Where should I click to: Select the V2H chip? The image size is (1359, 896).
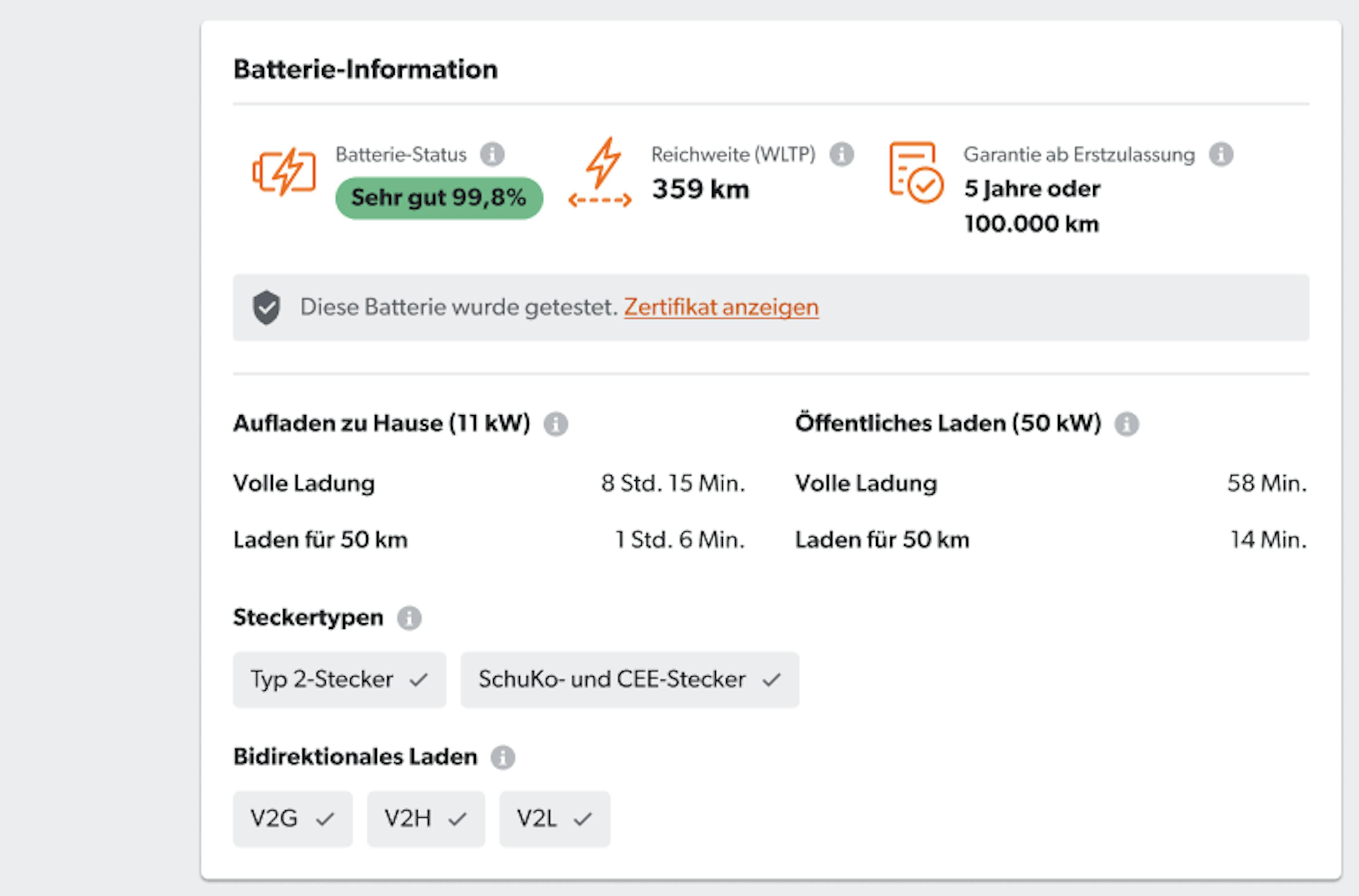(x=426, y=819)
